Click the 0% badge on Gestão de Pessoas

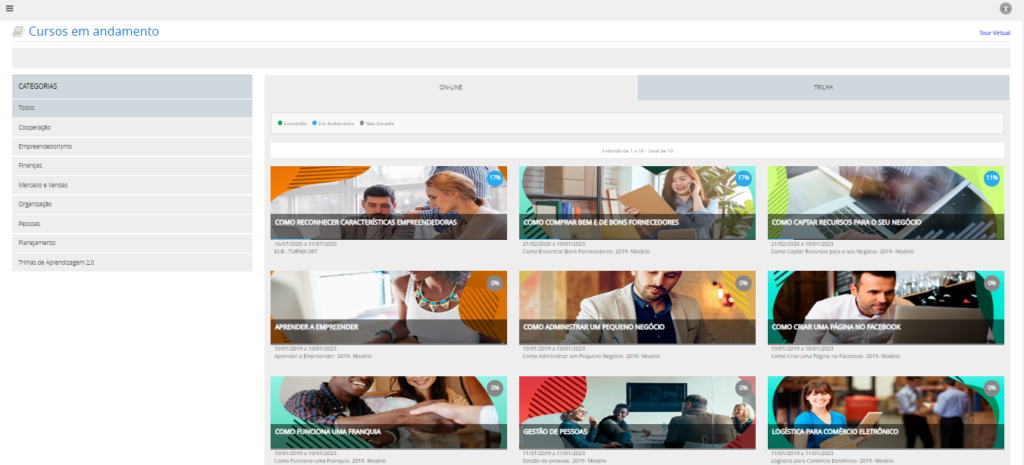743,388
